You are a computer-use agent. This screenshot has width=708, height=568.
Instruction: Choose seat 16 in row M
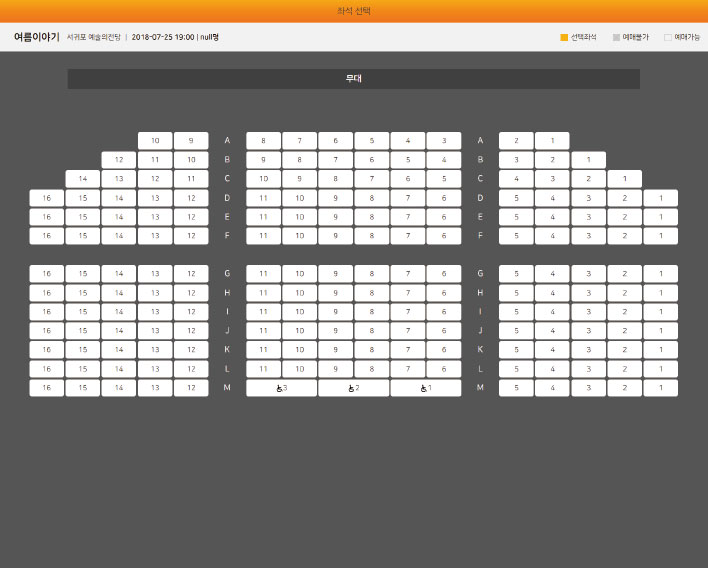pos(47,388)
